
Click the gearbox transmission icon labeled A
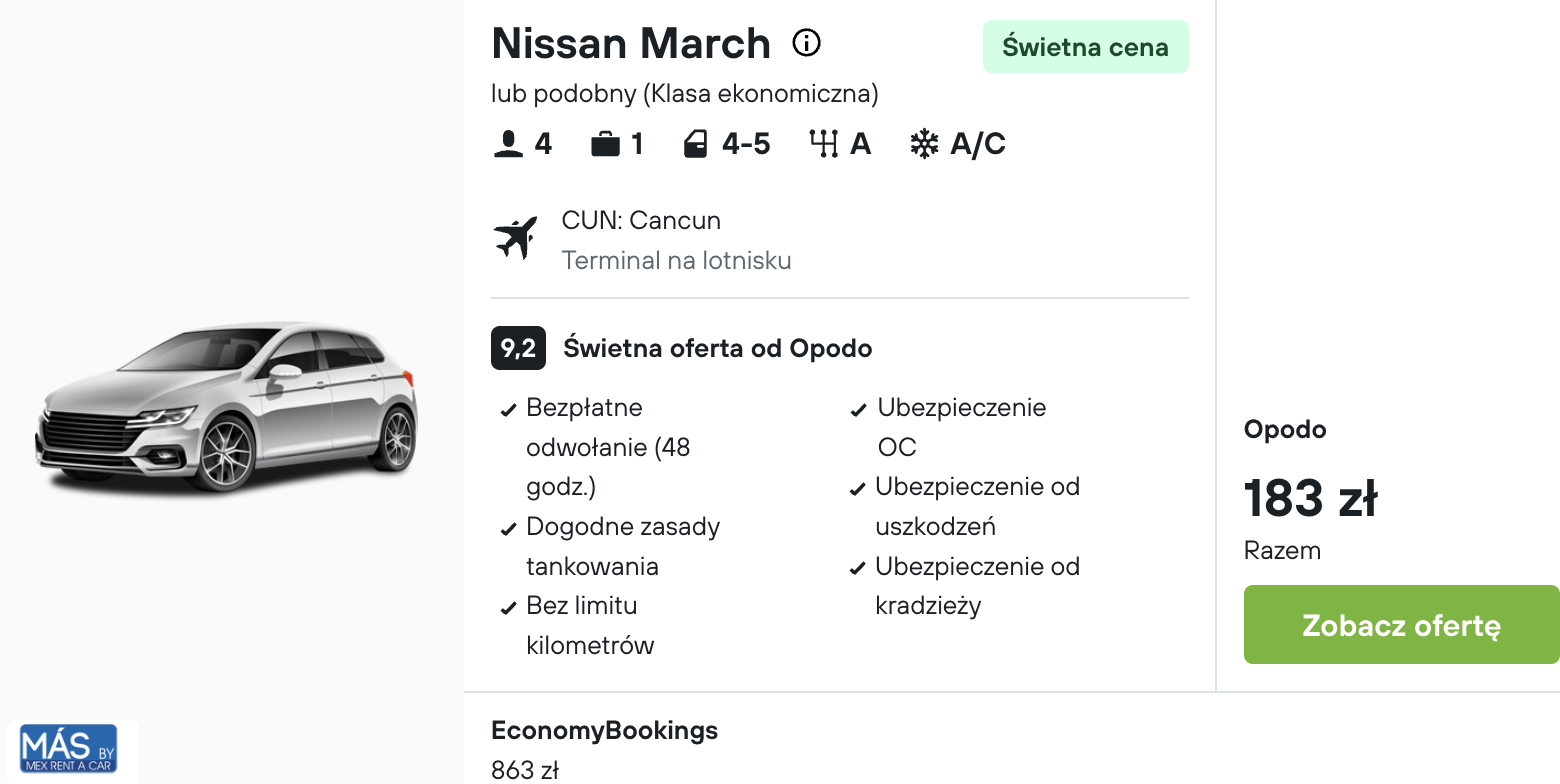823,145
